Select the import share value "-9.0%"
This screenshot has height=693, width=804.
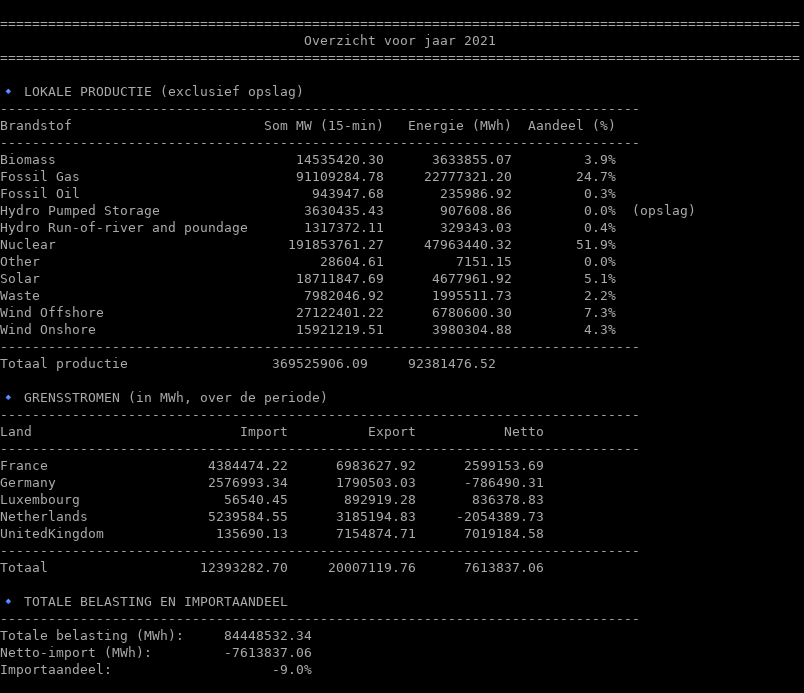click(x=292, y=670)
